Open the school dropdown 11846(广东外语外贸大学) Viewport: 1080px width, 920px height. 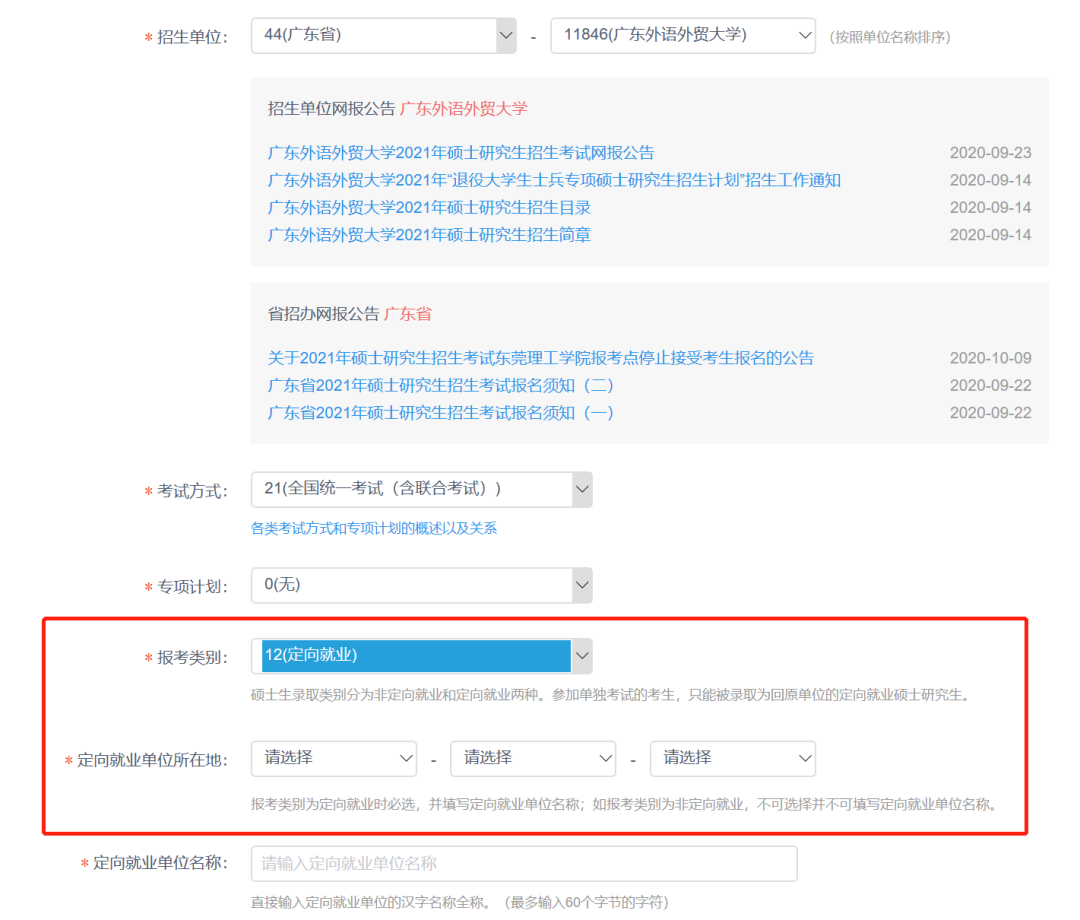click(x=682, y=36)
